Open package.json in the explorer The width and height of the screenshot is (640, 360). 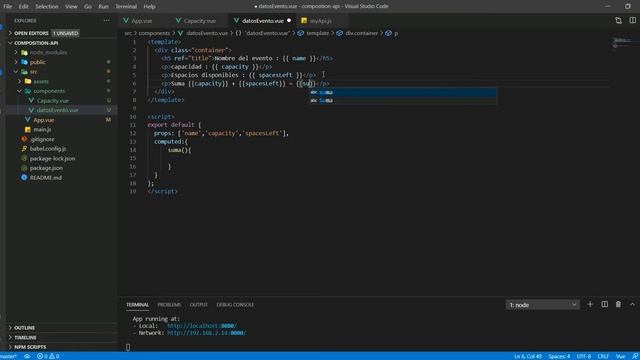coord(46,168)
